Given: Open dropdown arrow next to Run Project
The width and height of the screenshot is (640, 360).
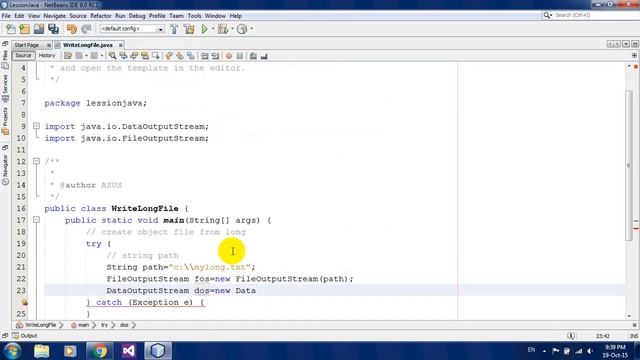Looking at the screenshot, I should pos(213,29).
